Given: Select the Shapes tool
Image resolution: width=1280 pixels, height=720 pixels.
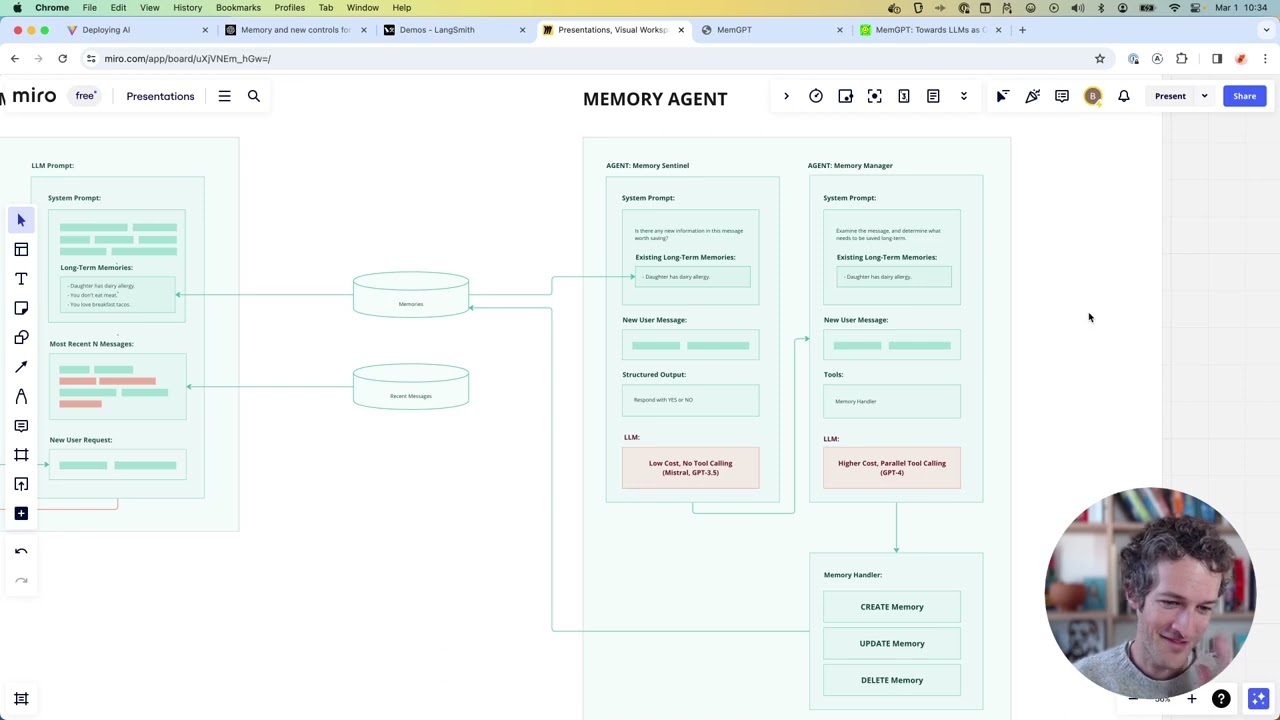Looking at the screenshot, I should 21,337.
